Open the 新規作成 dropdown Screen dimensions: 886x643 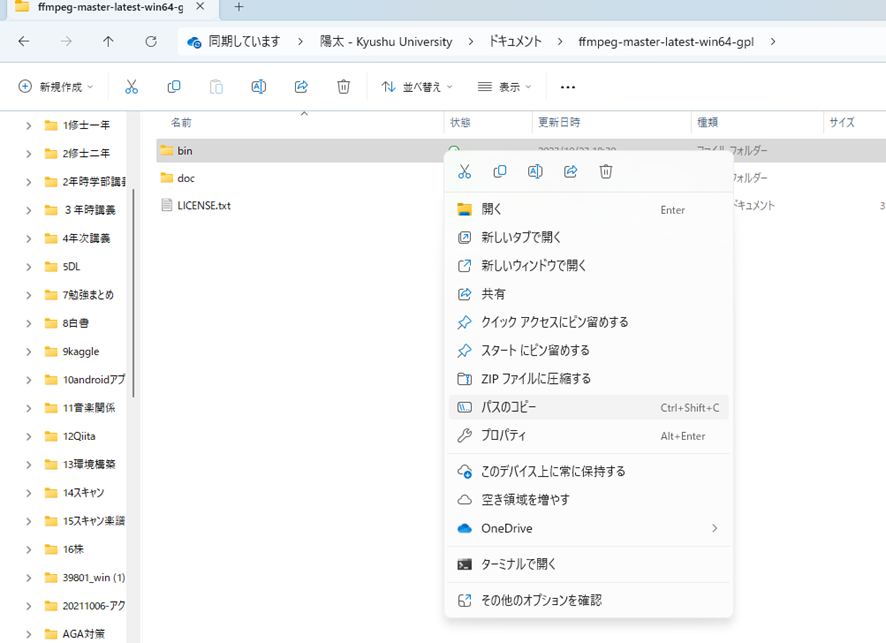tap(55, 87)
